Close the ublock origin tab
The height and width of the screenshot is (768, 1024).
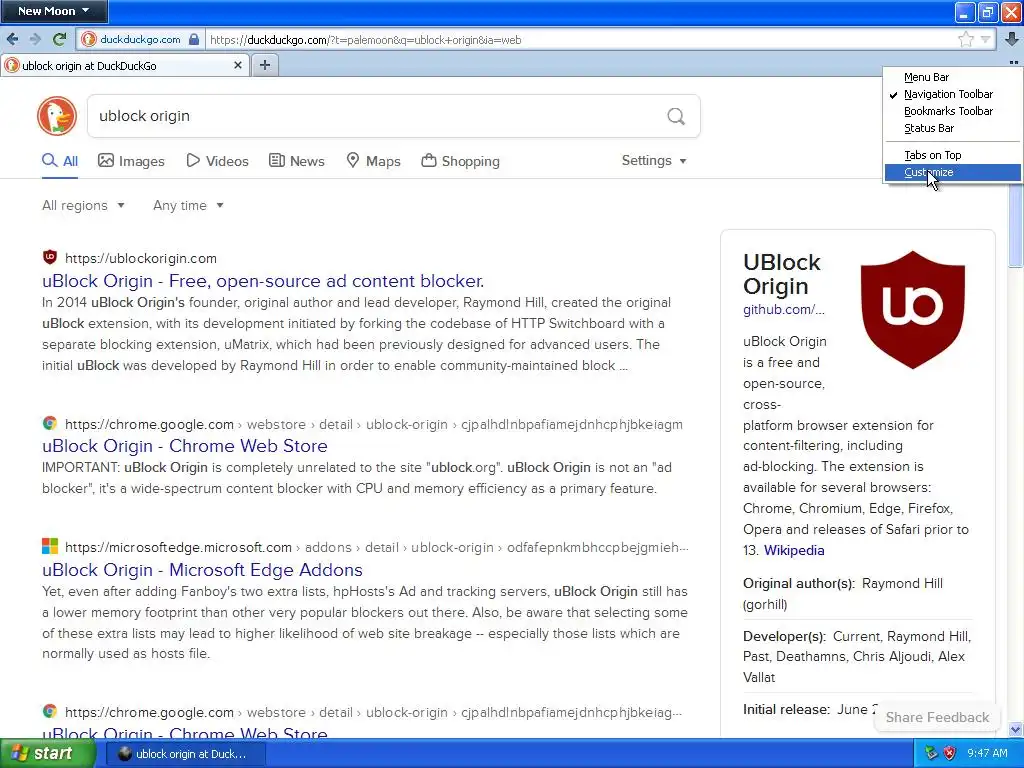tap(238, 65)
